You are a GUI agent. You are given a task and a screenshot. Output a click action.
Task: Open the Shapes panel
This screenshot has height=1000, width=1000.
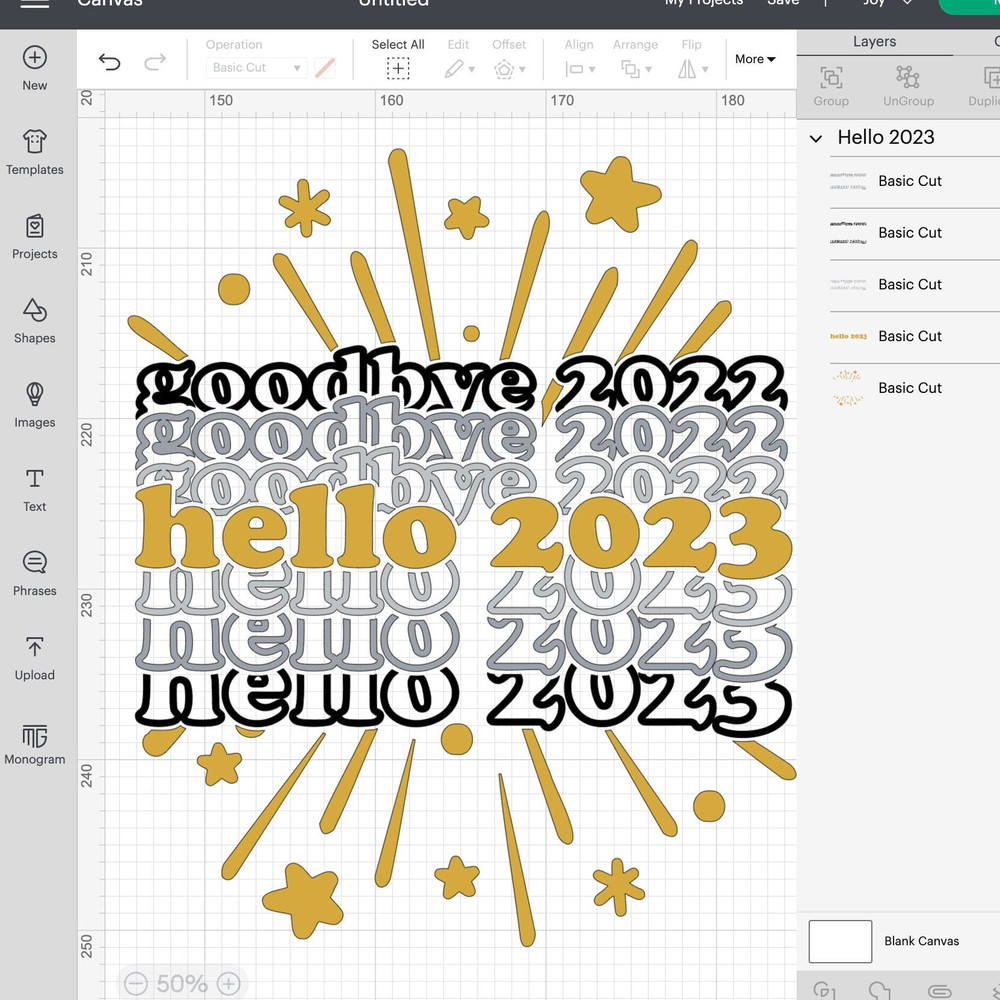[x=34, y=311]
